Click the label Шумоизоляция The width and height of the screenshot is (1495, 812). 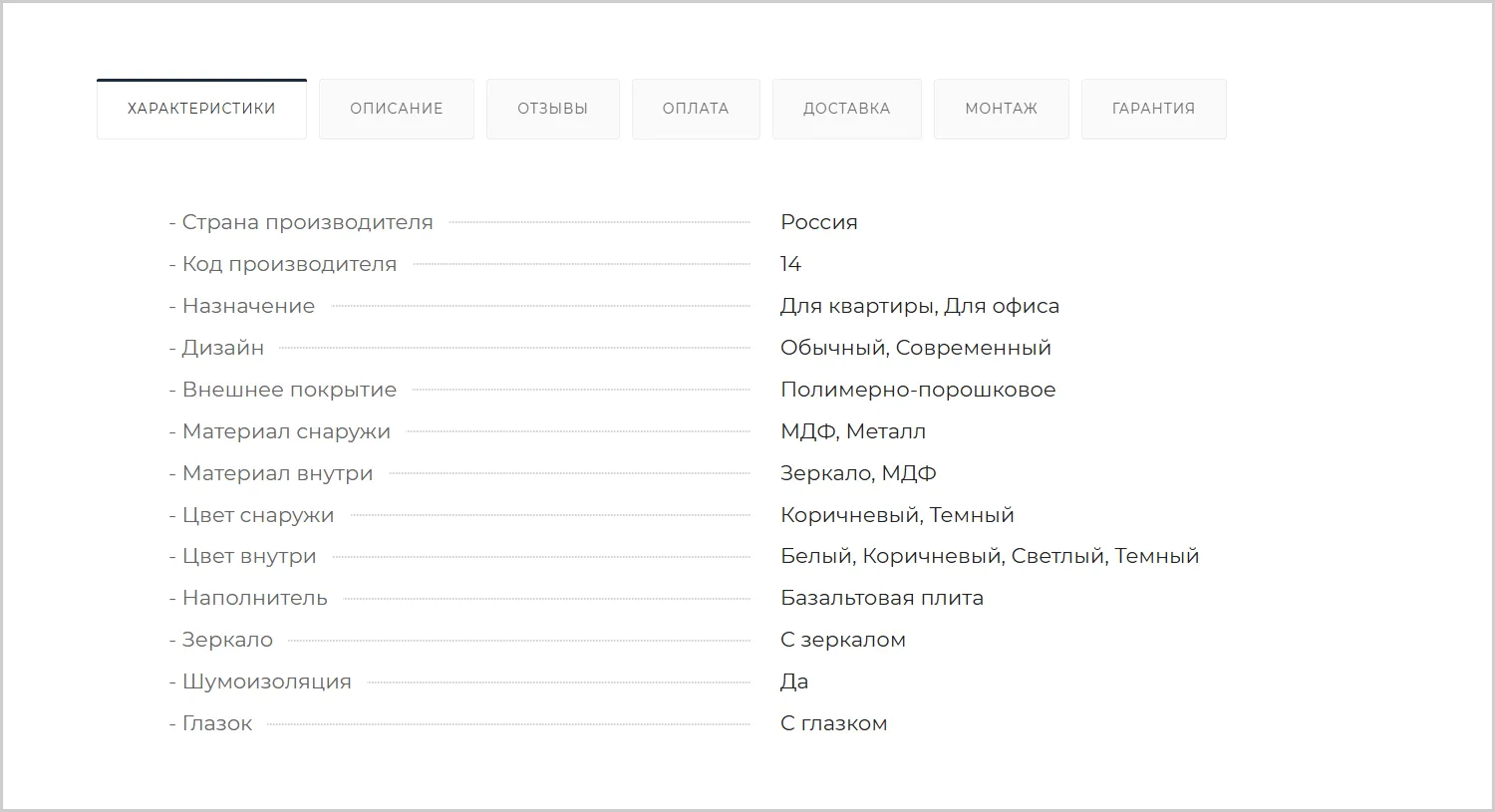[266, 681]
